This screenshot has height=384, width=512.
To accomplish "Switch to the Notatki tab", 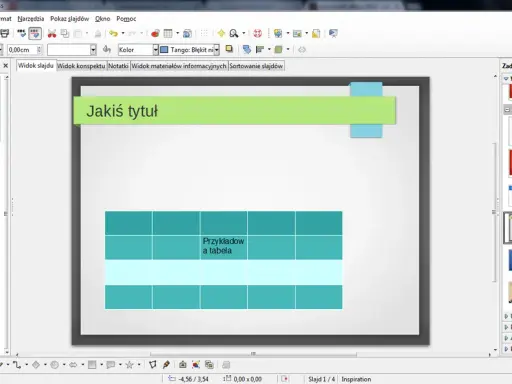I will (118, 66).
